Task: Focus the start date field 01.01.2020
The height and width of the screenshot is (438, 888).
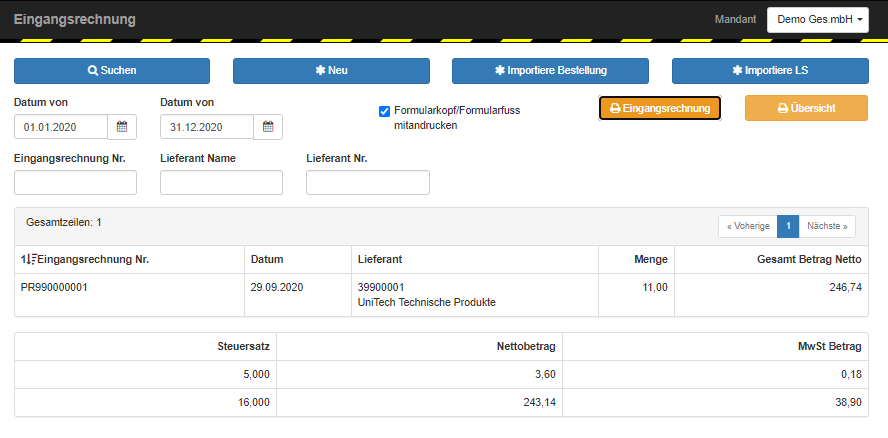Action: pyautogui.click(x=61, y=127)
